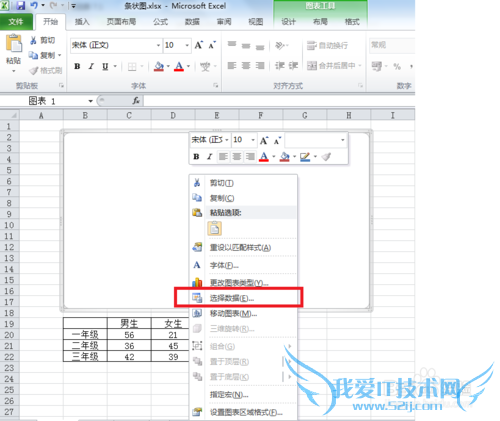
Task: Toggle Italic in the mini toolbar
Action: [209, 156]
